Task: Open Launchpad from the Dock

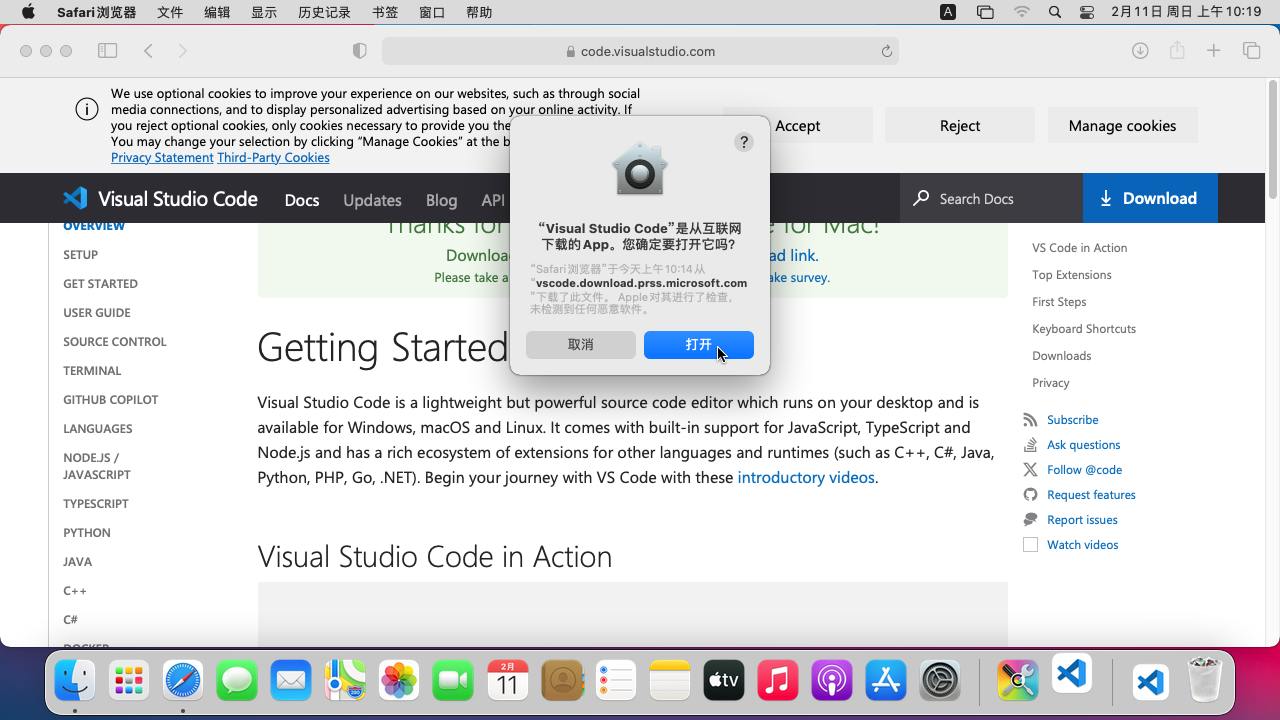Action: pyautogui.click(x=129, y=681)
